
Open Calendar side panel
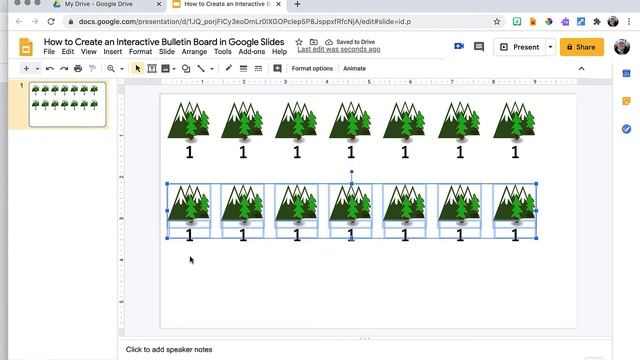pyautogui.click(x=626, y=73)
